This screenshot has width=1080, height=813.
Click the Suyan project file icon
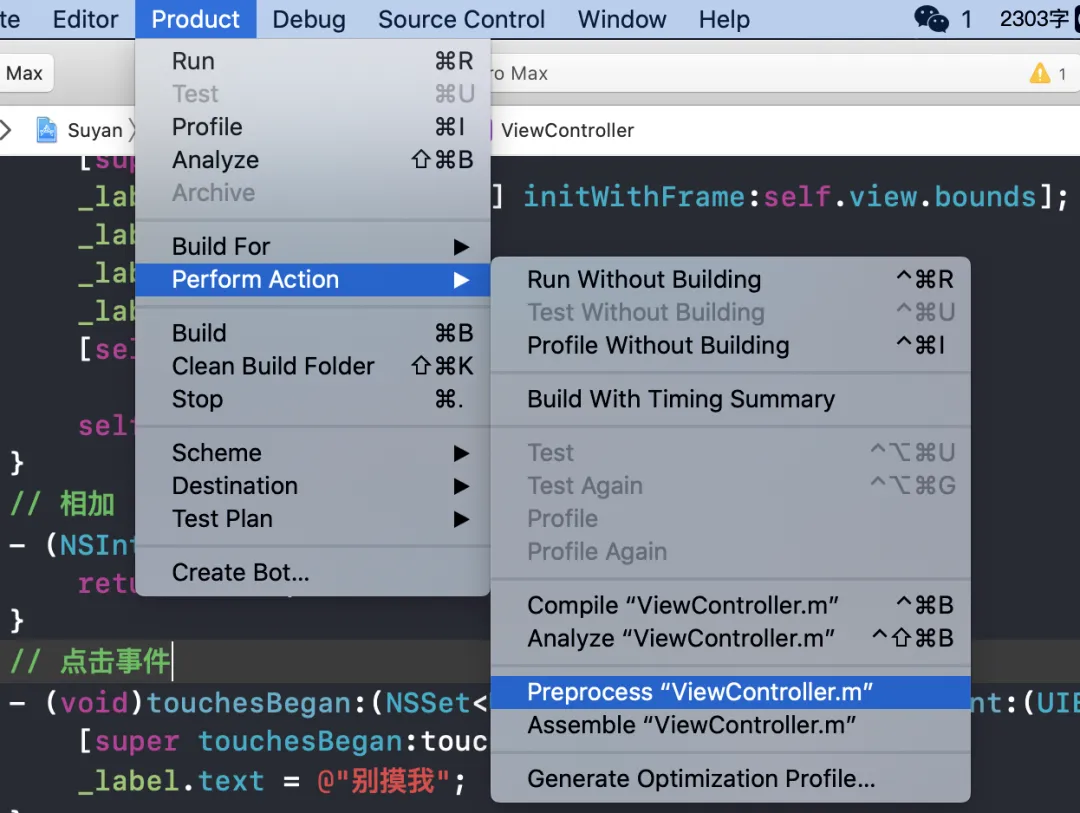pos(47,130)
